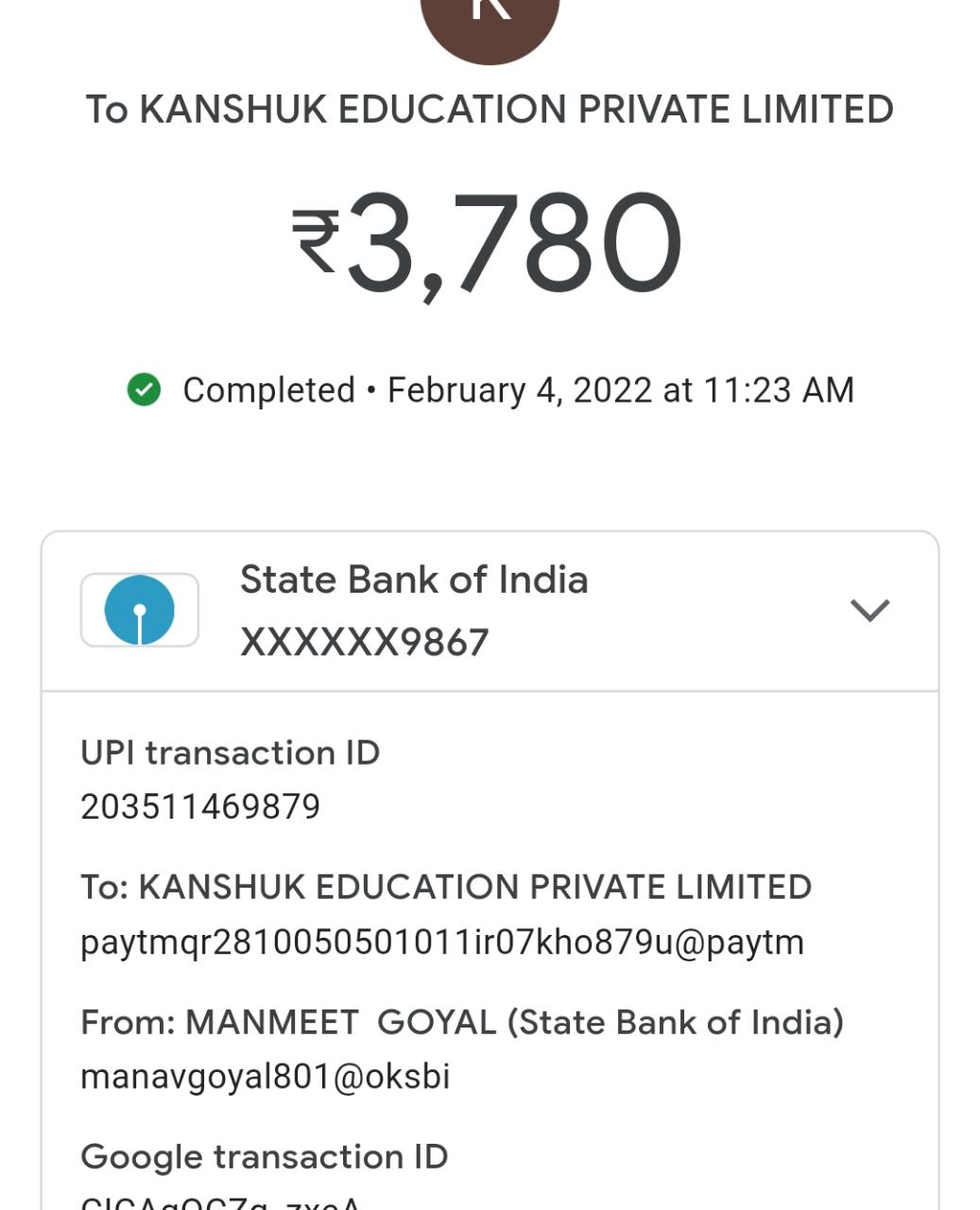Image resolution: width=980 pixels, height=1210 pixels.
Task: Click the green Completed checkmark icon
Action: (144, 389)
